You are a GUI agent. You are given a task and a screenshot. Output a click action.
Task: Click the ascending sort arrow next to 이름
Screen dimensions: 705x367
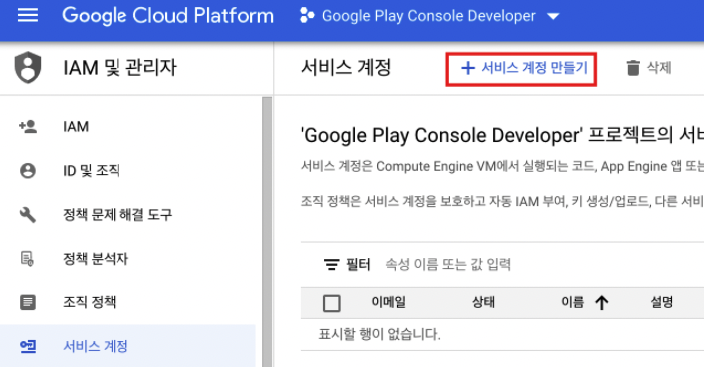pos(602,303)
